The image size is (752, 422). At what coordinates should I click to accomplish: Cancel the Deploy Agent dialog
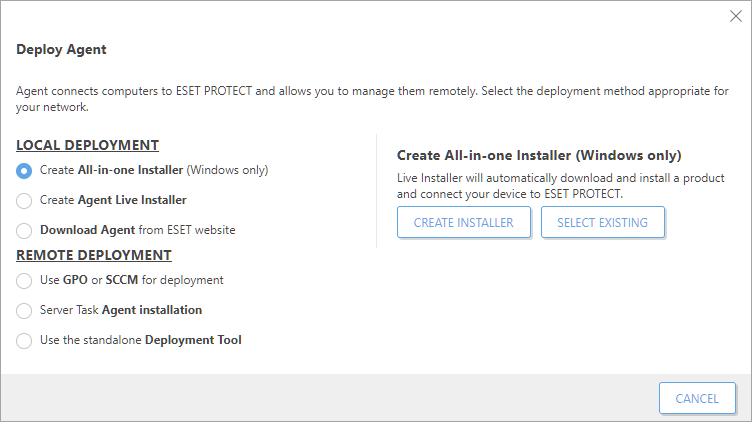pyautogui.click(x=697, y=398)
